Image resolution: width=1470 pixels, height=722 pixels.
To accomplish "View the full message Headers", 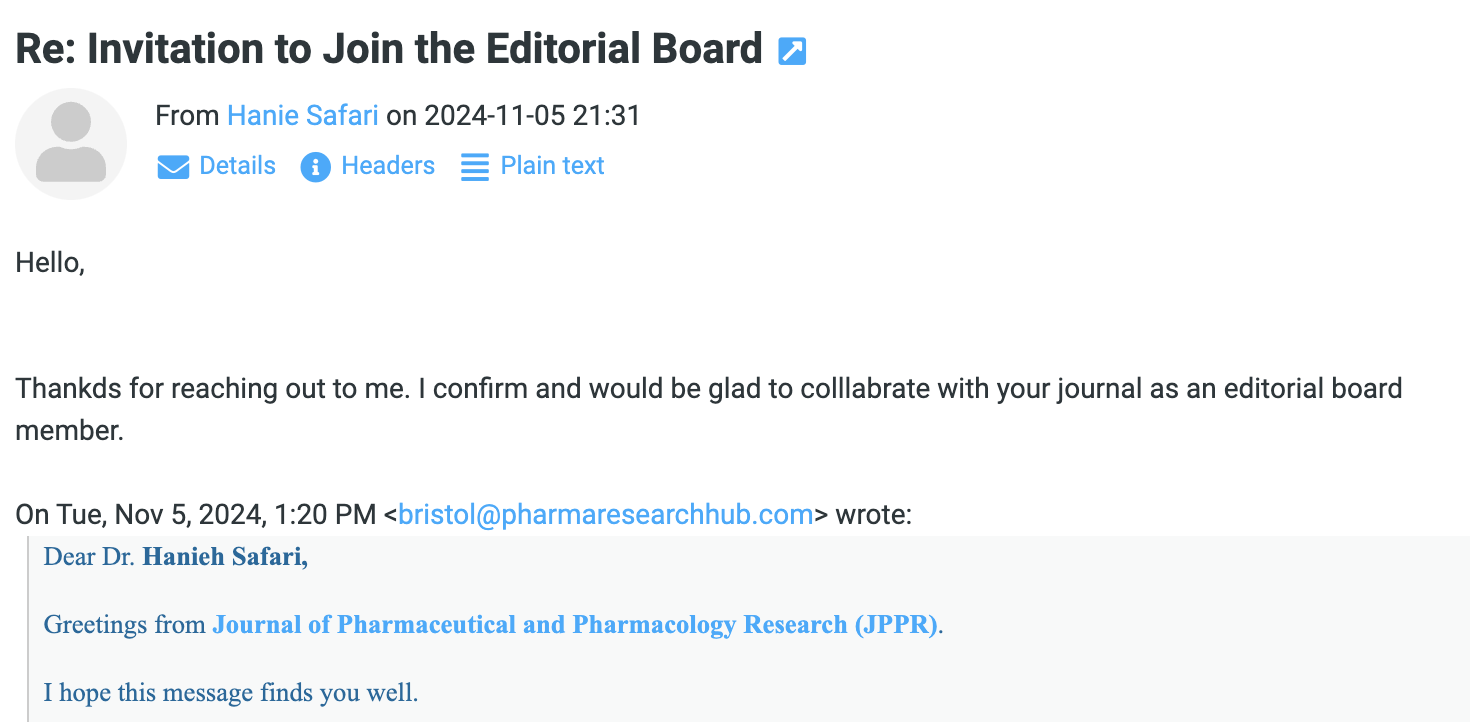I will (x=388, y=166).
